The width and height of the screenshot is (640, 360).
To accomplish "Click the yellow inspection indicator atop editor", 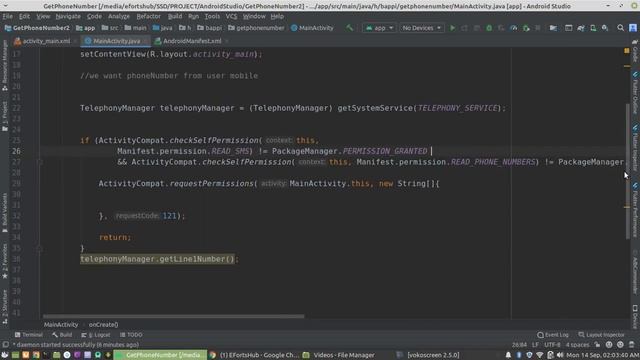I will coord(627,51).
